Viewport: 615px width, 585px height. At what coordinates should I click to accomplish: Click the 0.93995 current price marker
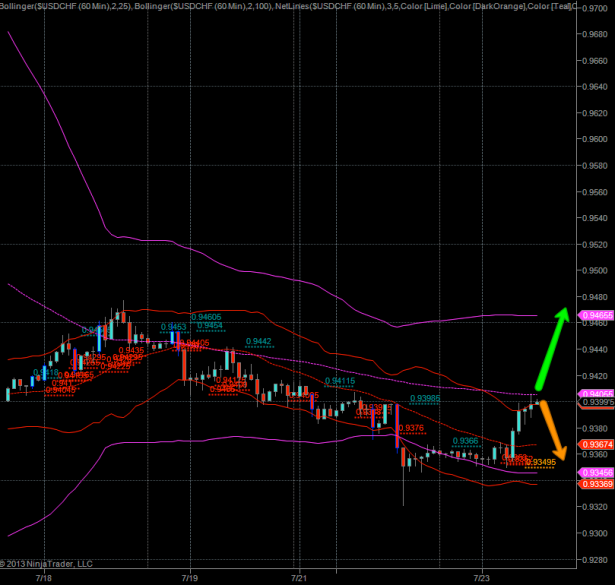[596, 403]
